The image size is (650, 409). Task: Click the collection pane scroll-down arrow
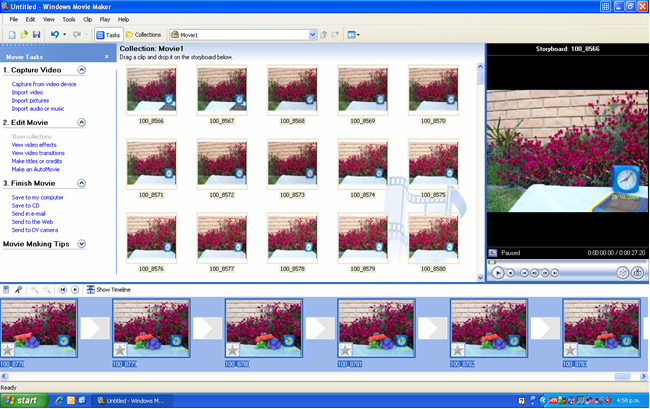tap(480, 278)
